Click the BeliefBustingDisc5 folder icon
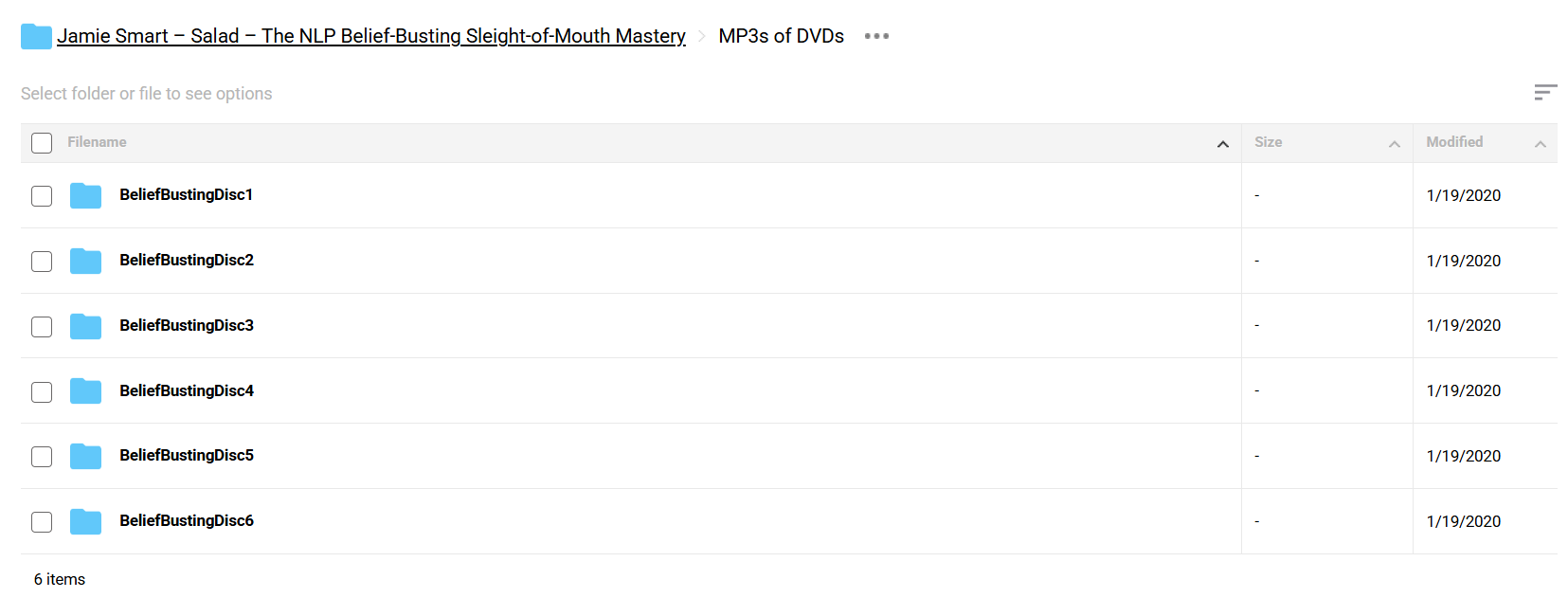 click(85, 456)
